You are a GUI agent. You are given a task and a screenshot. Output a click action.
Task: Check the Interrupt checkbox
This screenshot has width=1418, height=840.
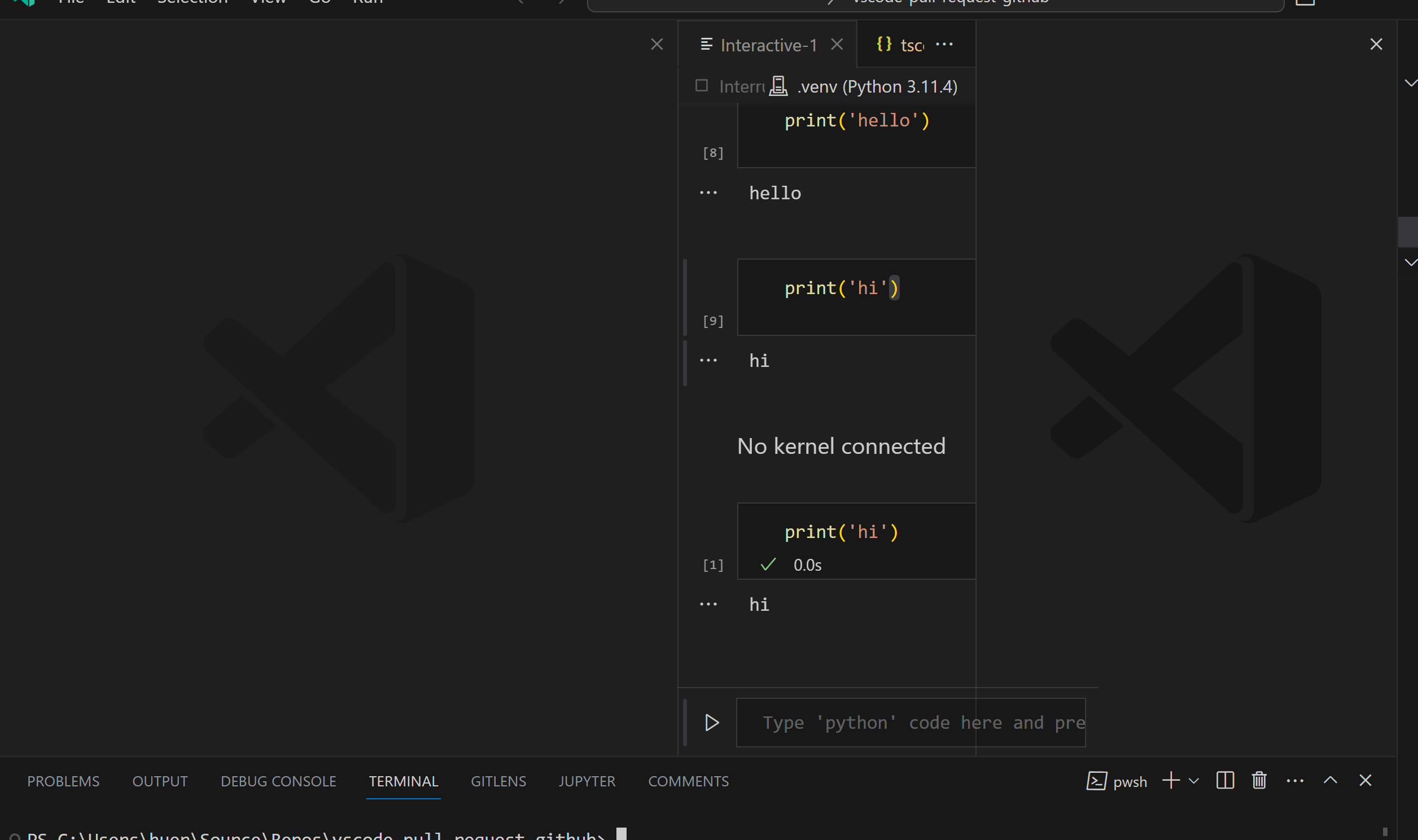click(701, 85)
